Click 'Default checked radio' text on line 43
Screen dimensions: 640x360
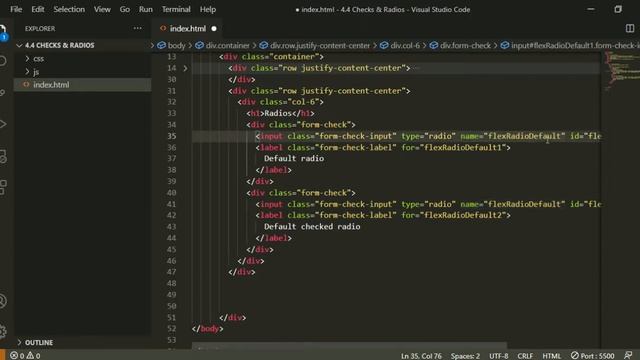[312, 227]
